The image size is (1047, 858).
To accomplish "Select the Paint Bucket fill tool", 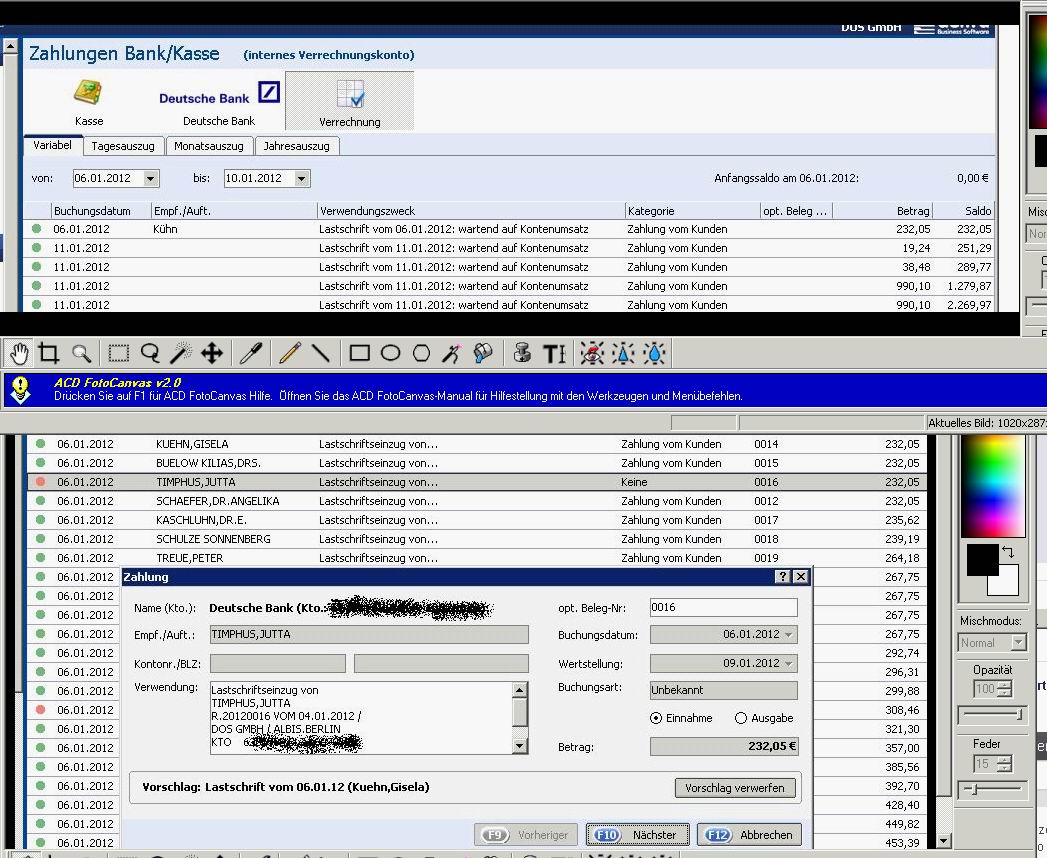I will 483,353.
